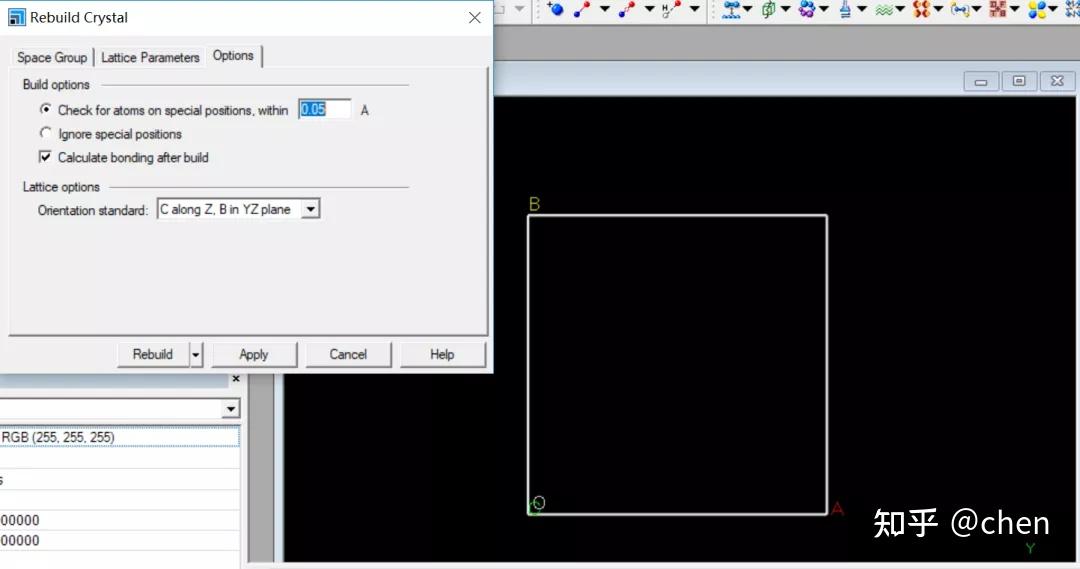
Task: Open the purple and blue spheres module icon
Action: pyautogui.click(x=806, y=9)
